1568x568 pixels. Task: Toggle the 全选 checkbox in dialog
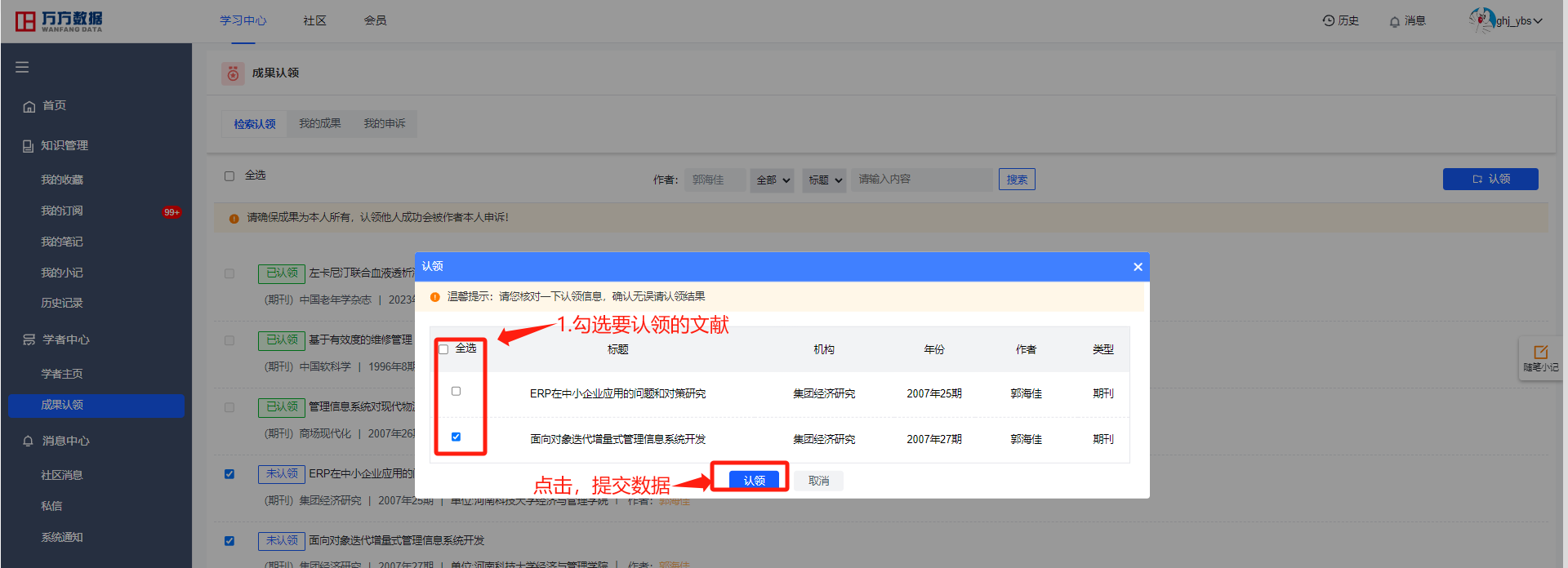click(x=443, y=349)
